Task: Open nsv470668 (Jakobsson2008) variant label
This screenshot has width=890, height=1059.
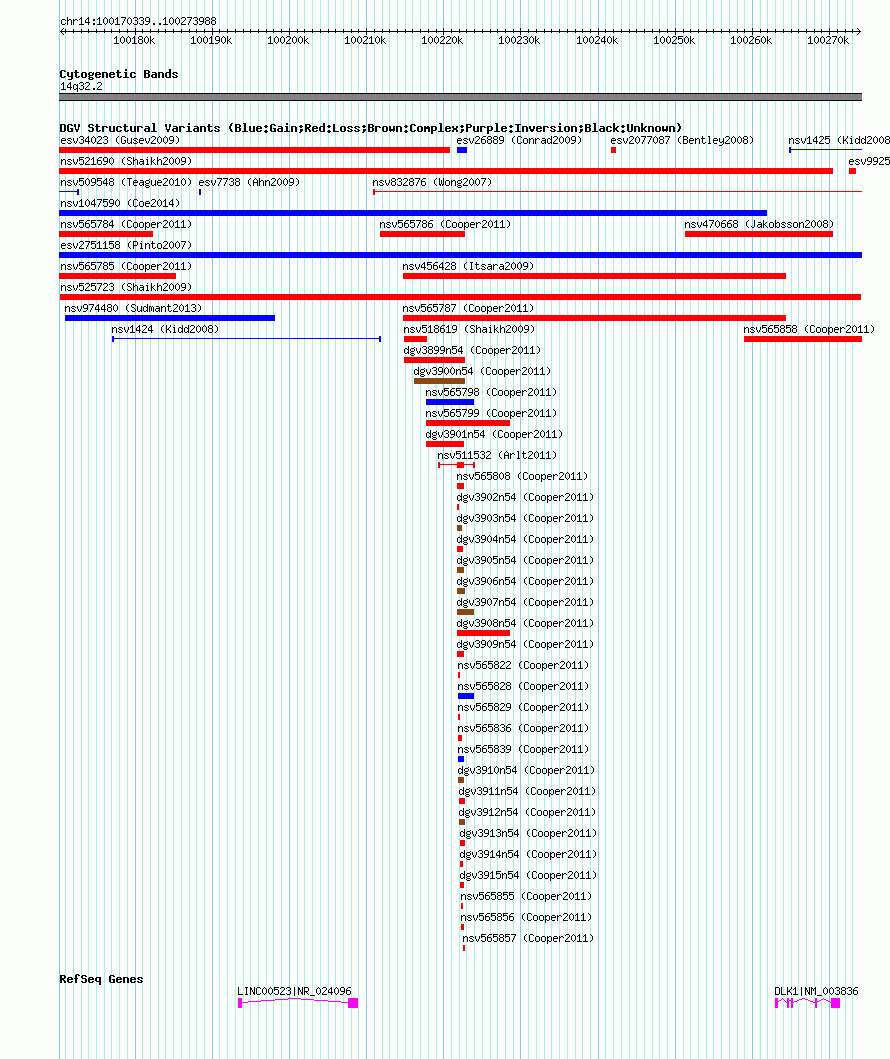Action: [759, 224]
